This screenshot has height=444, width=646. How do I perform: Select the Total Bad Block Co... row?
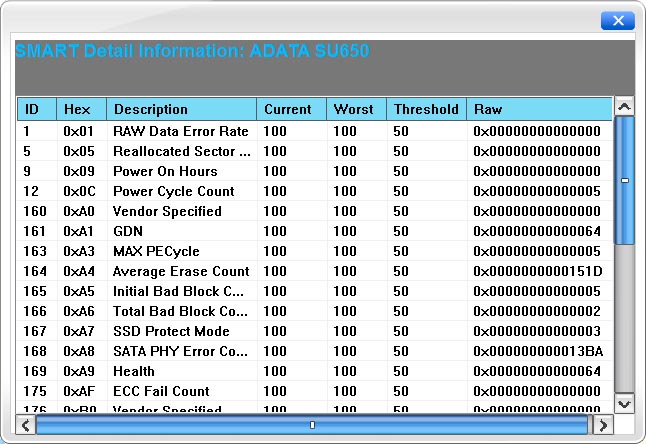(315, 311)
